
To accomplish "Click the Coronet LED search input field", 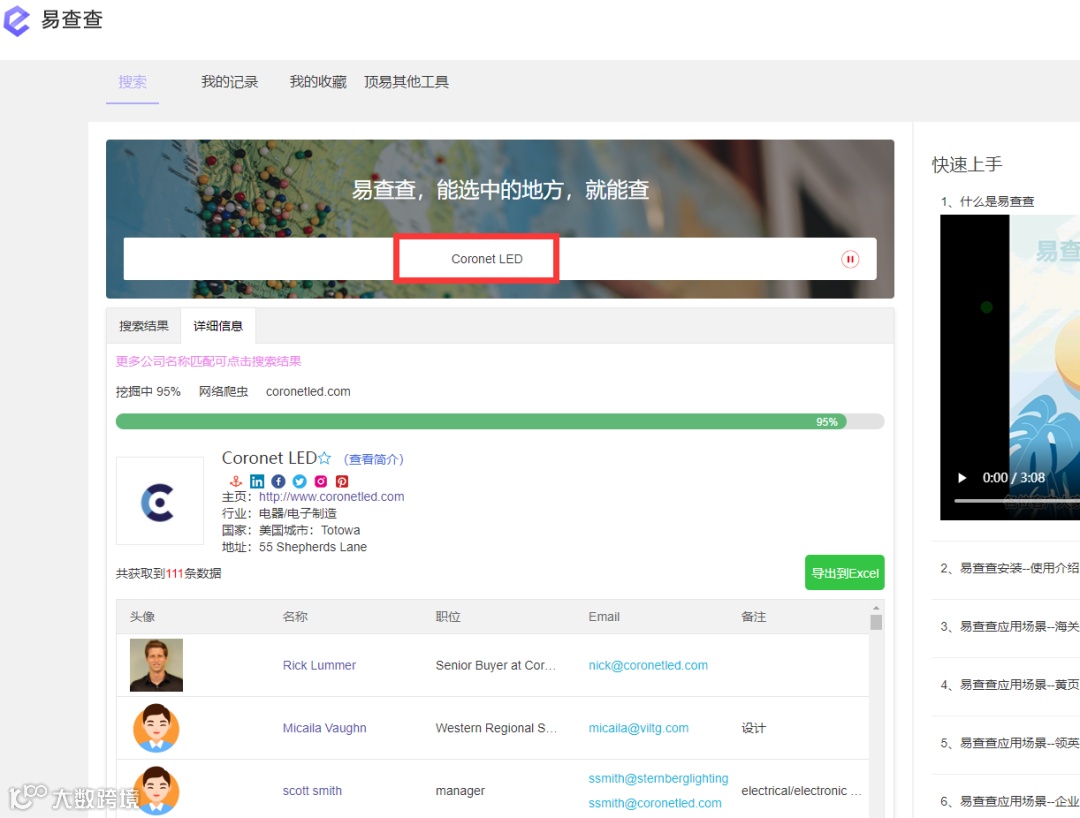I will [500, 259].
